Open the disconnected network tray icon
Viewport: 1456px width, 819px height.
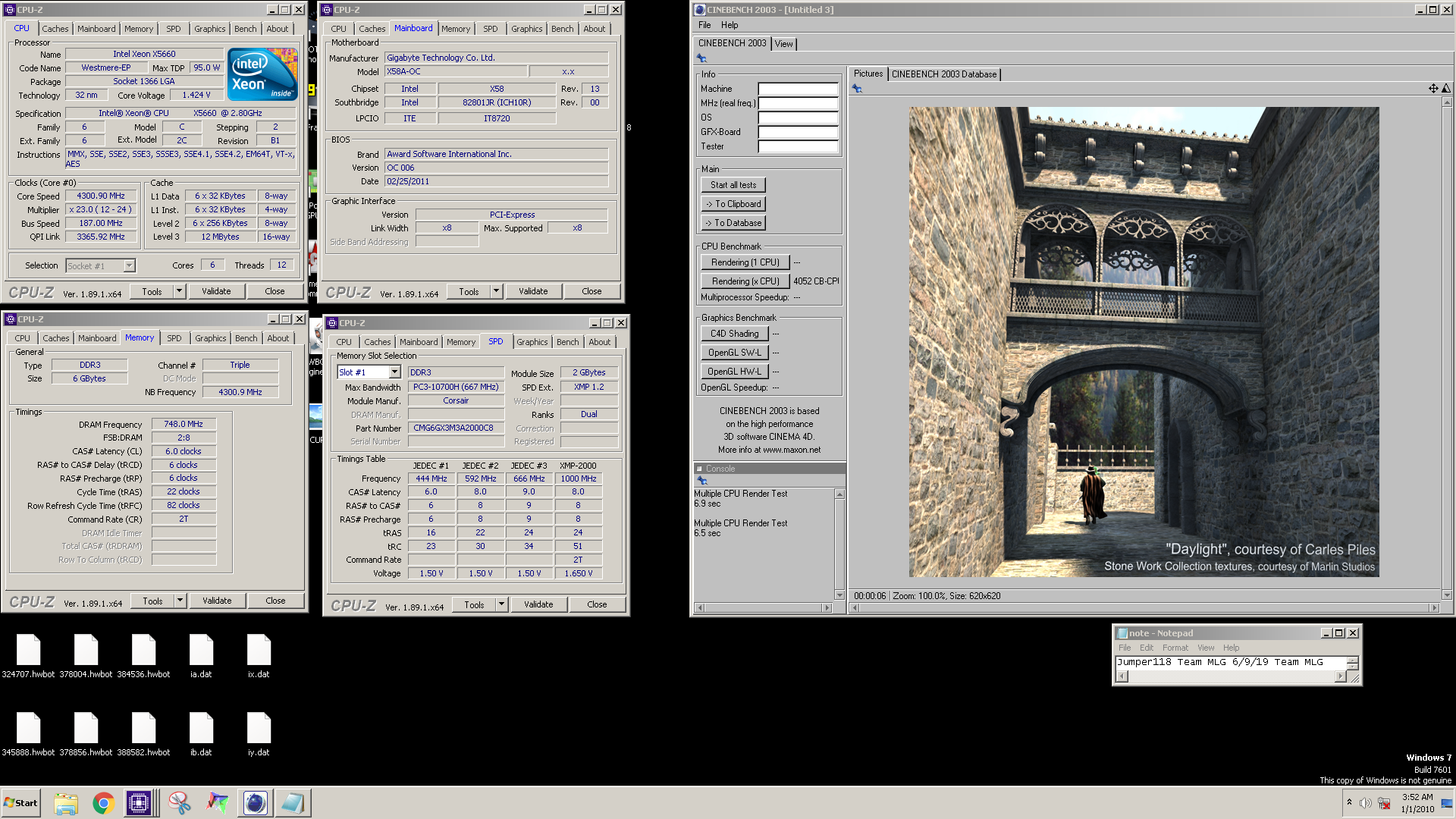point(1385,803)
